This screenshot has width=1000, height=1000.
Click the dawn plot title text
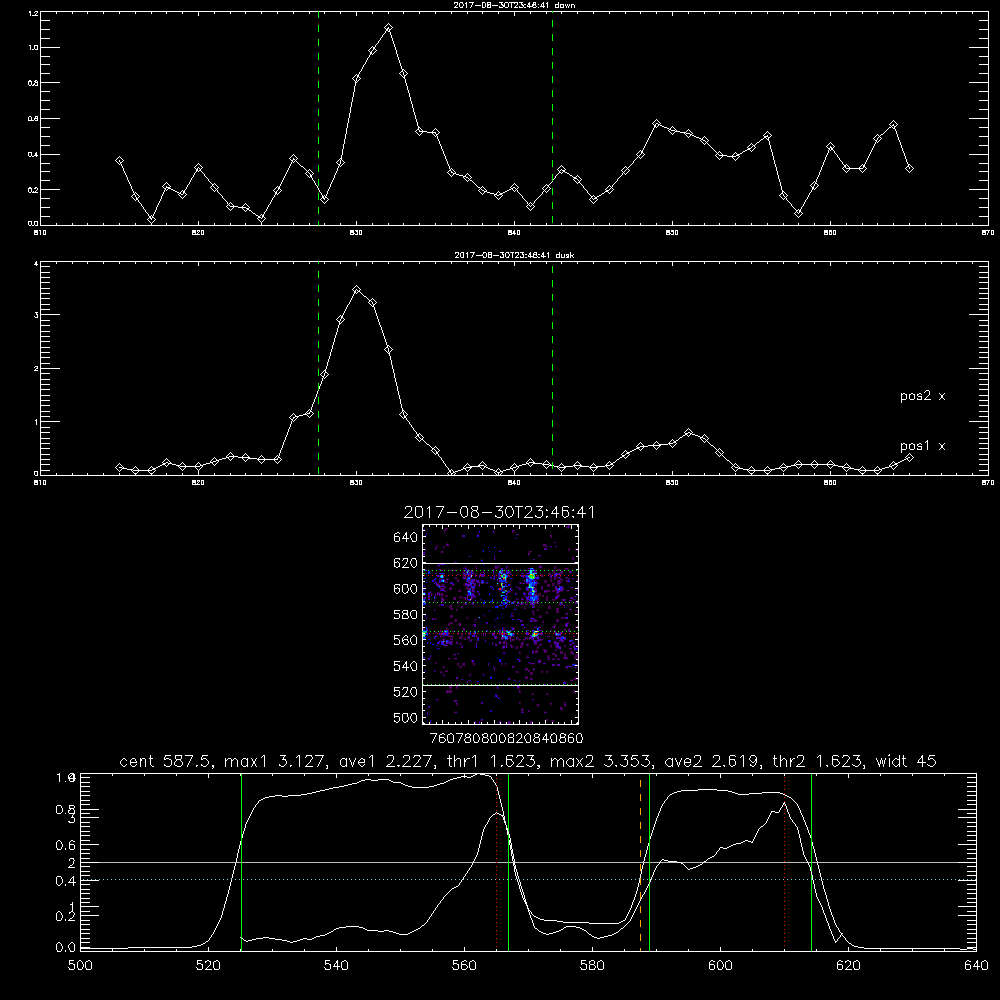coord(514,5)
